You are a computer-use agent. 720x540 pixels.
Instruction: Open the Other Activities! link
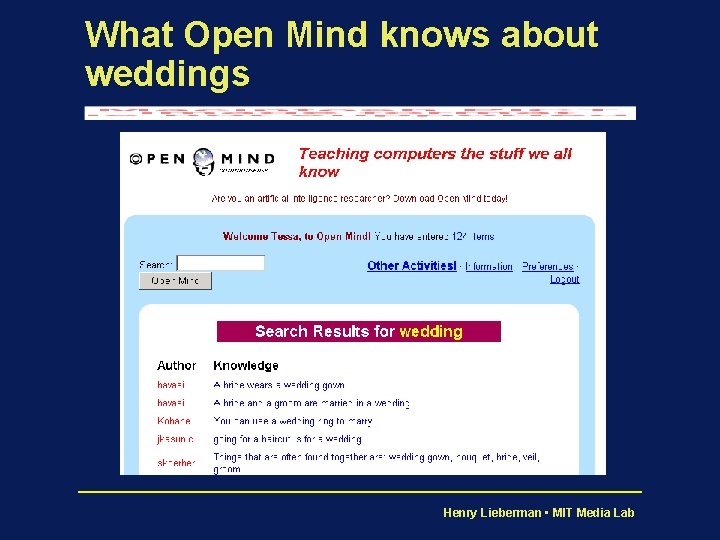coord(411,266)
